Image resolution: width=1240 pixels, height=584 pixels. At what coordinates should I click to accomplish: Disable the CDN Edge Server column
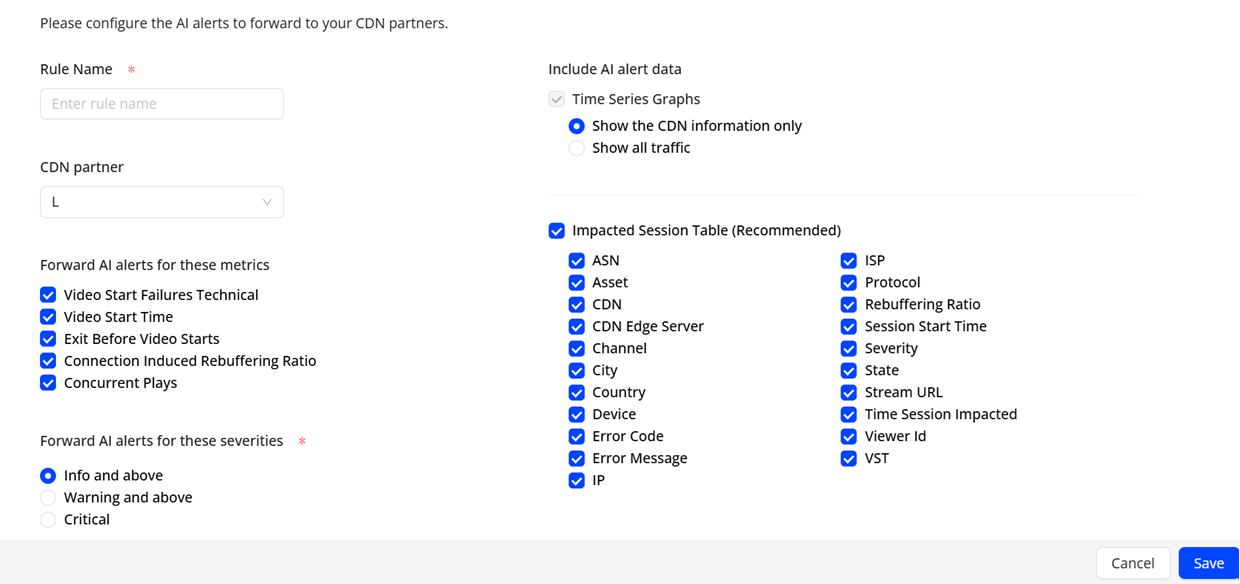(577, 327)
